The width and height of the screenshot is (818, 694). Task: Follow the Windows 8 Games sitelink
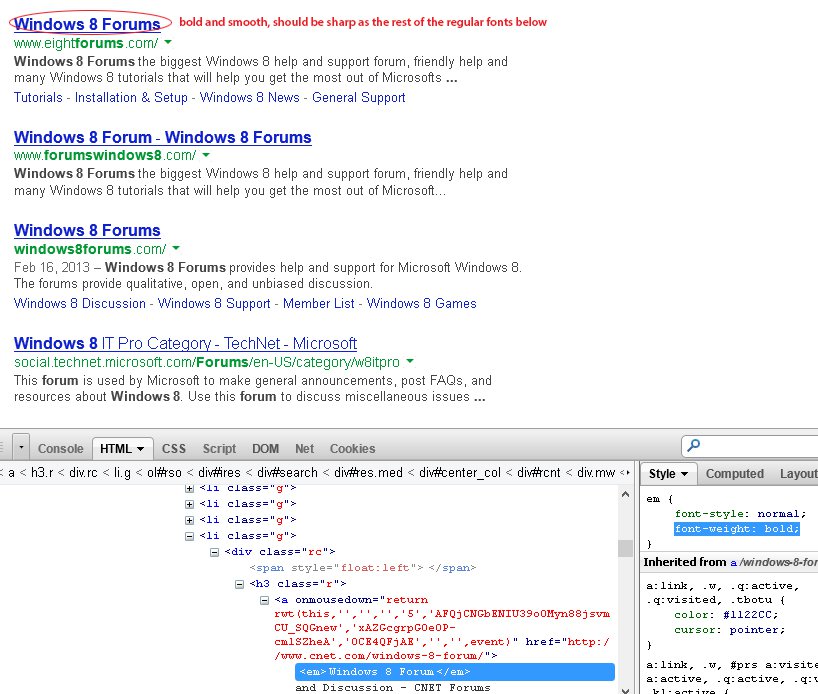[x=422, y=304]
